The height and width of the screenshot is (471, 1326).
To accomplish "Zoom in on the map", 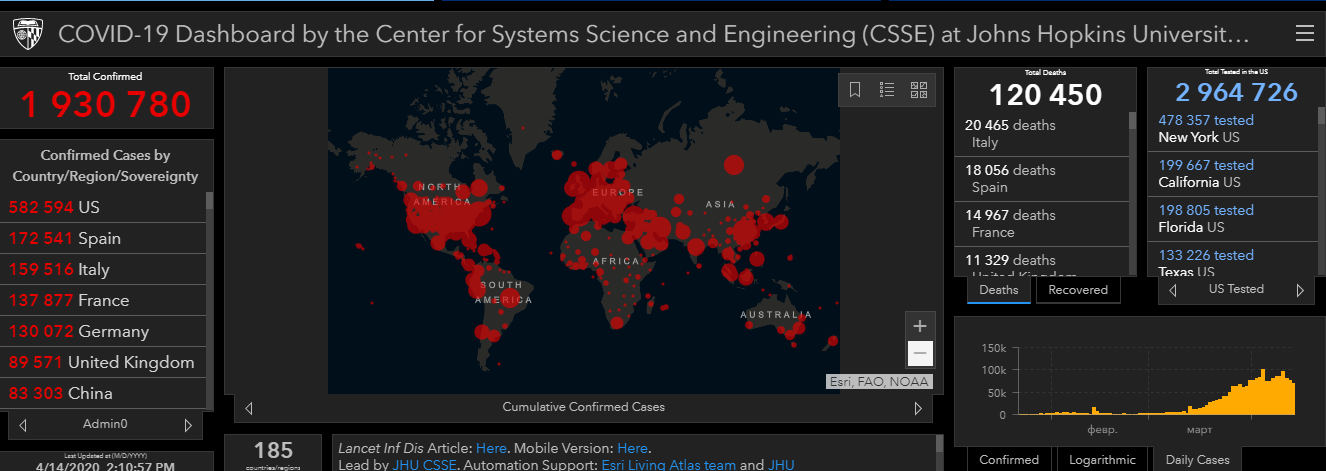I will pyautogui.click(x=921, y=326).
